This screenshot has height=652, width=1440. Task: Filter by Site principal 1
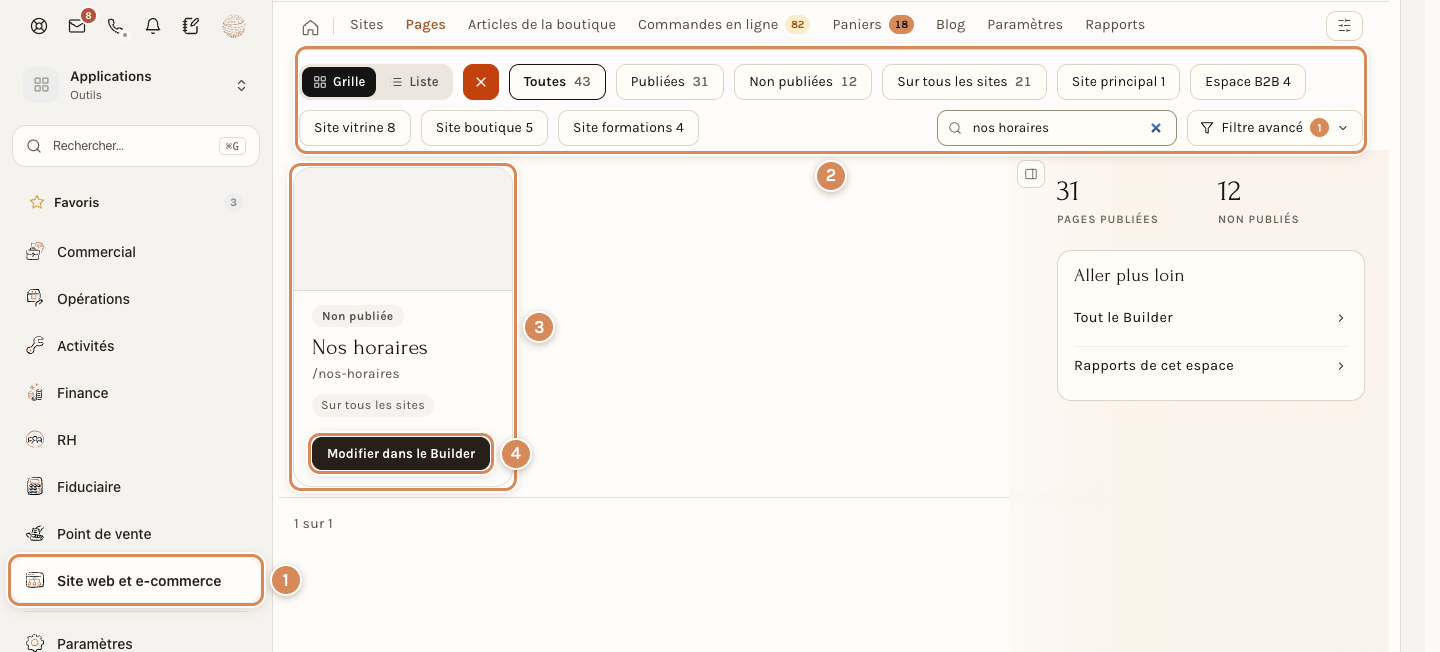[1118, 82]
